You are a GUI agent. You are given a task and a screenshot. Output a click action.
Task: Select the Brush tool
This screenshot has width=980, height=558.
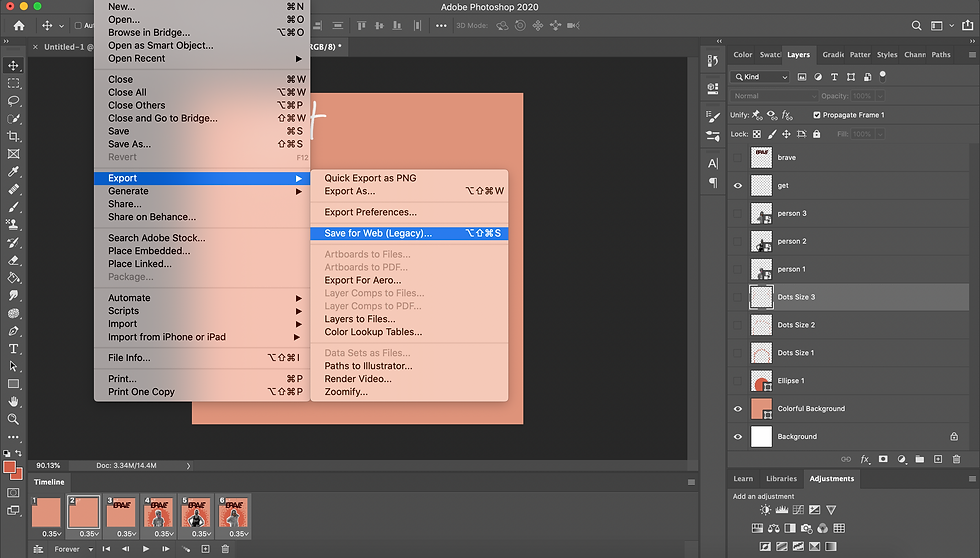pyautogui.click(x=13, y=207)
